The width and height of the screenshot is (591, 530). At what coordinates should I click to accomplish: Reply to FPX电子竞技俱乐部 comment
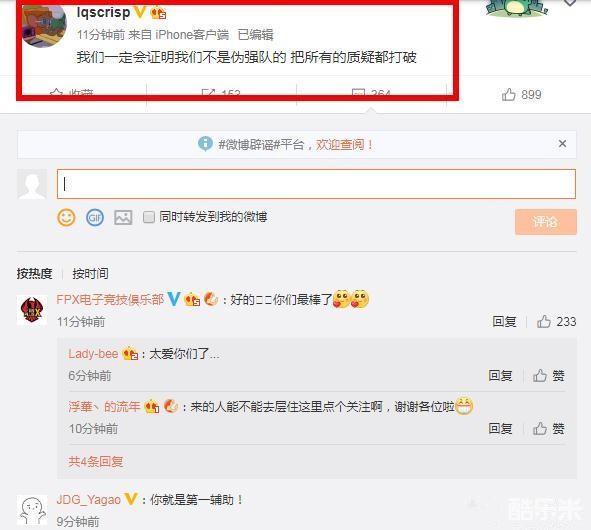click(504, 322)
